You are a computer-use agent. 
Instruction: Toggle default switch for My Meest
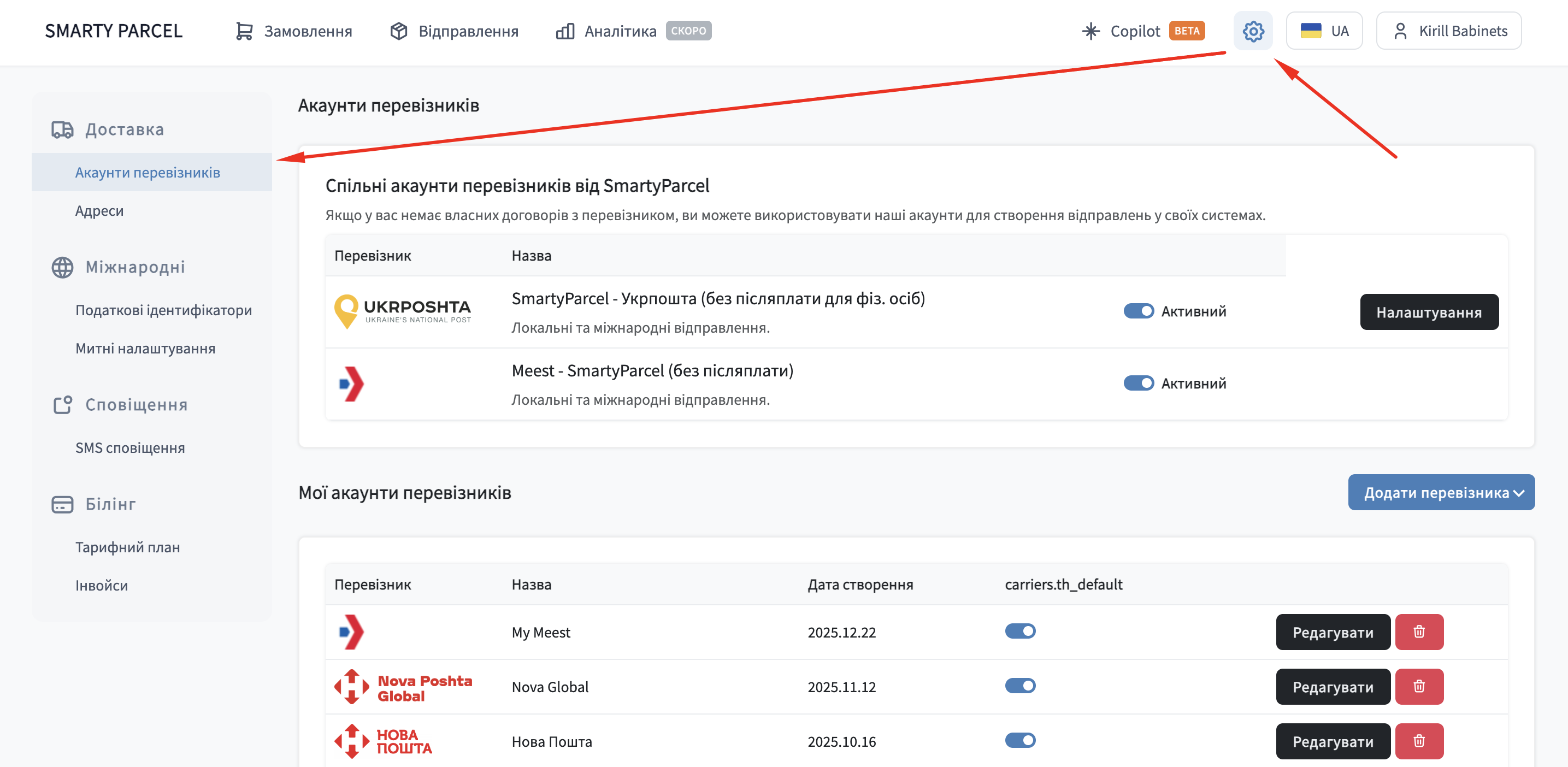pyautogui.click(x=1020, y=632)
